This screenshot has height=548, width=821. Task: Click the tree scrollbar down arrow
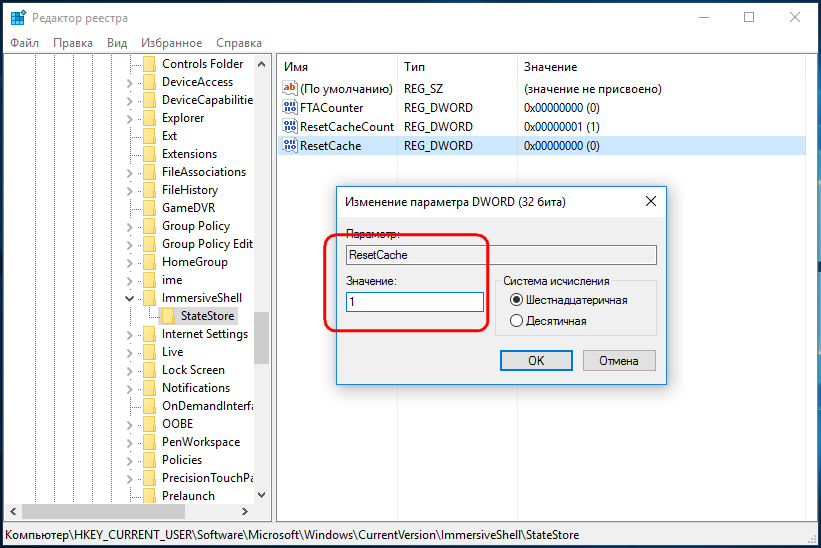(261, 495)
